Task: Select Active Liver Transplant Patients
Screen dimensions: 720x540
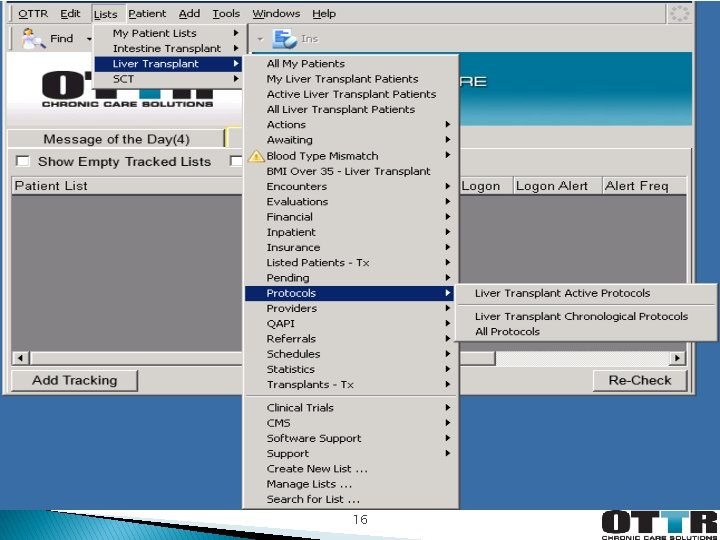Action: click(350, 94)
